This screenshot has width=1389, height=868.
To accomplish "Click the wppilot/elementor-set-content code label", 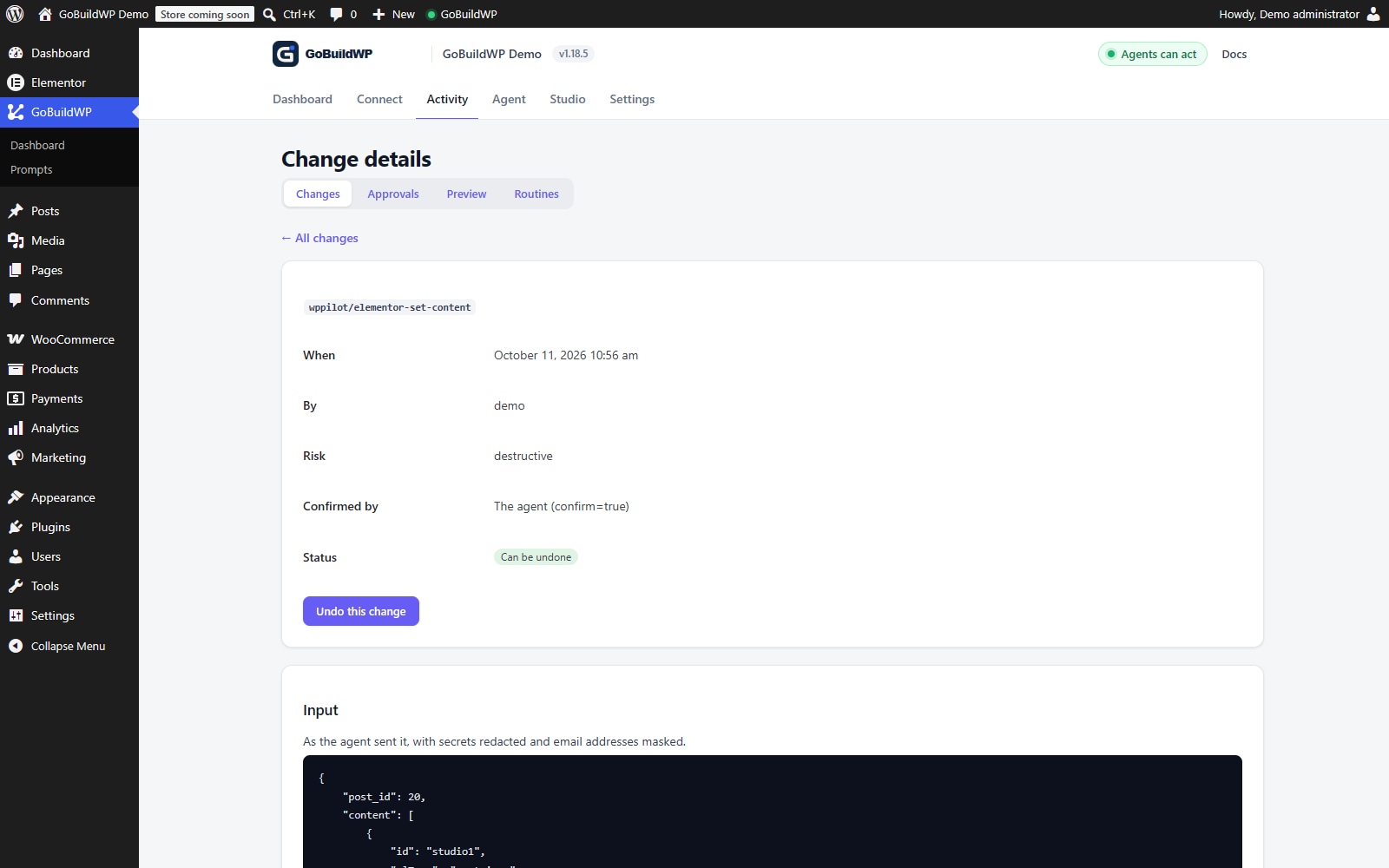I will coord(390,307).
